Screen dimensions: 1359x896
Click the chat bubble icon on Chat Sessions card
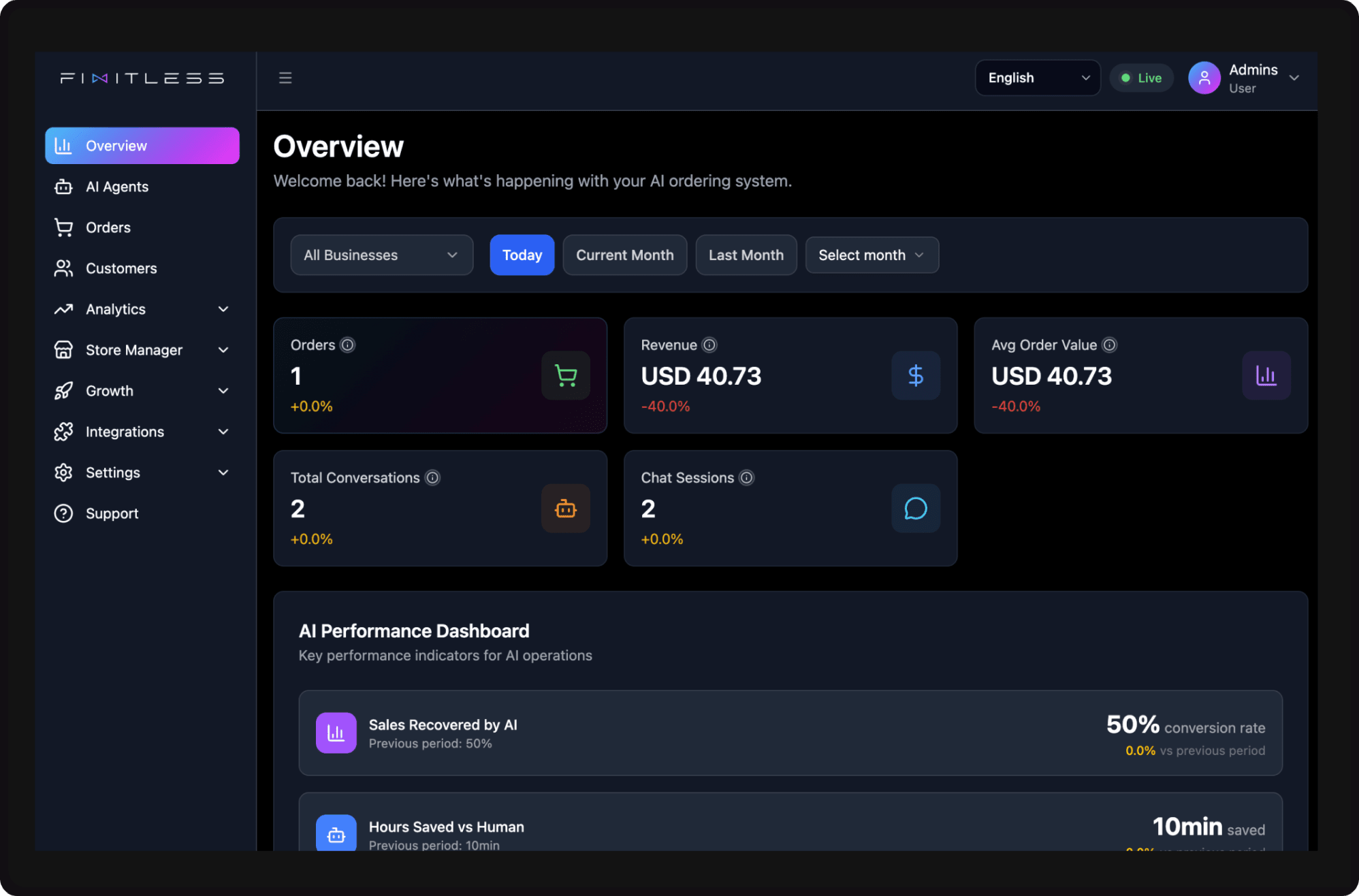coord(916,508)
